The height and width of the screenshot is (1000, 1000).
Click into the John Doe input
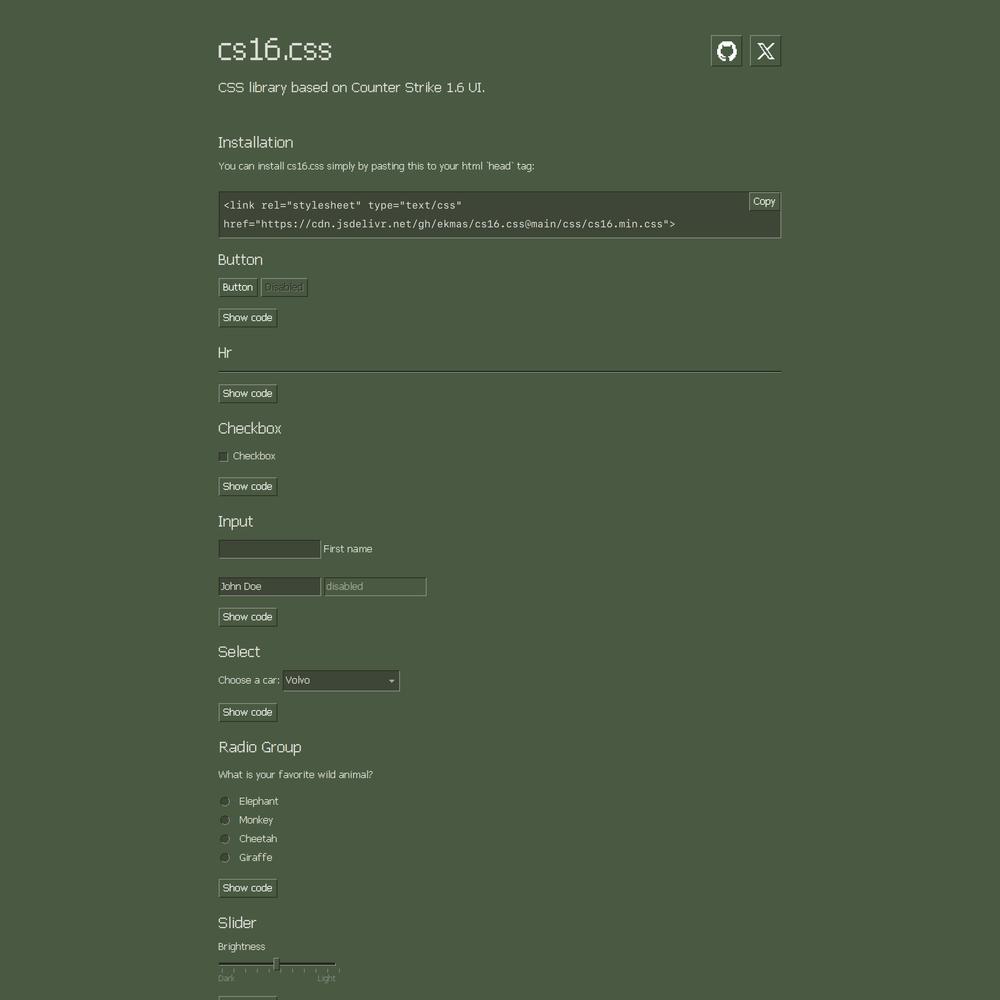pyautogui.click(x=269, y=587)
